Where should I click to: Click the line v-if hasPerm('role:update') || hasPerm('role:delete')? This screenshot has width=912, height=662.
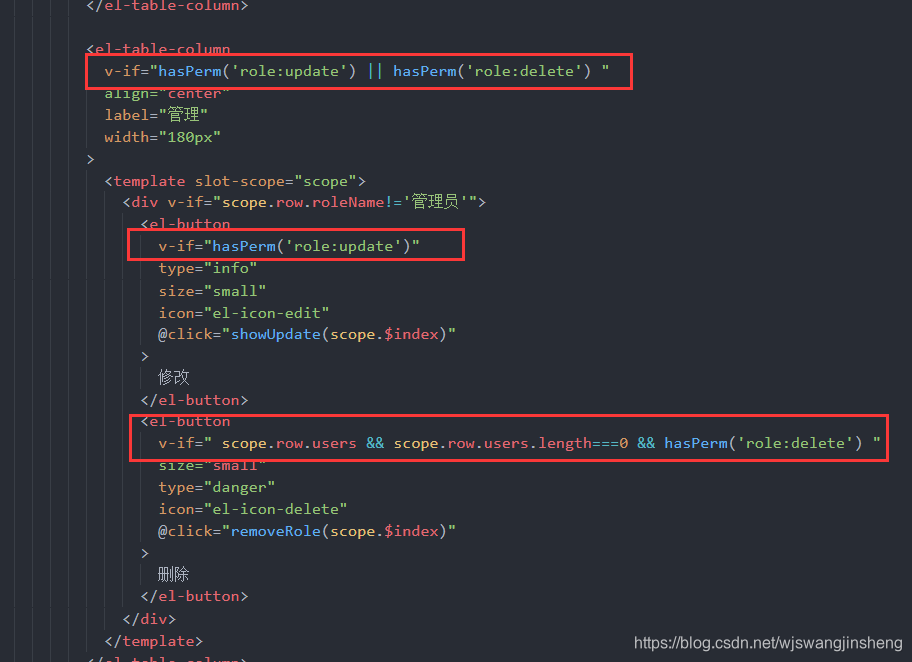pos(357,71)
